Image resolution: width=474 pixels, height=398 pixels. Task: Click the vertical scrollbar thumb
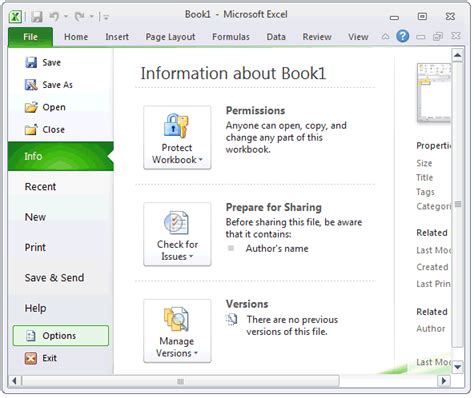pos(458,204)
